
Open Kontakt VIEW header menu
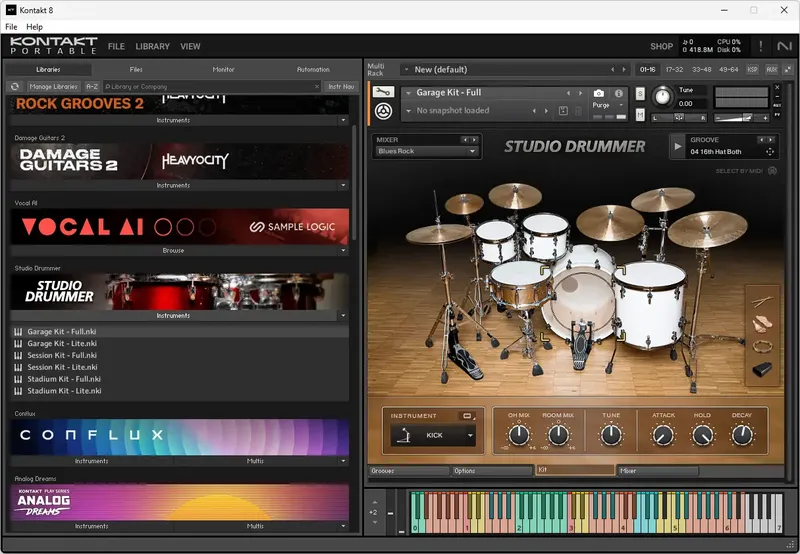coord(190,46)
